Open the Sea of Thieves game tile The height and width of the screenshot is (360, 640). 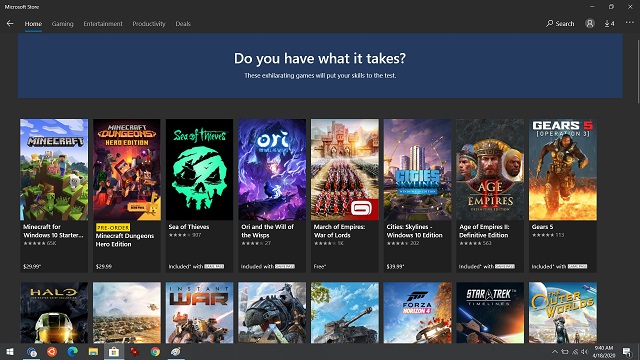[199, 196]
